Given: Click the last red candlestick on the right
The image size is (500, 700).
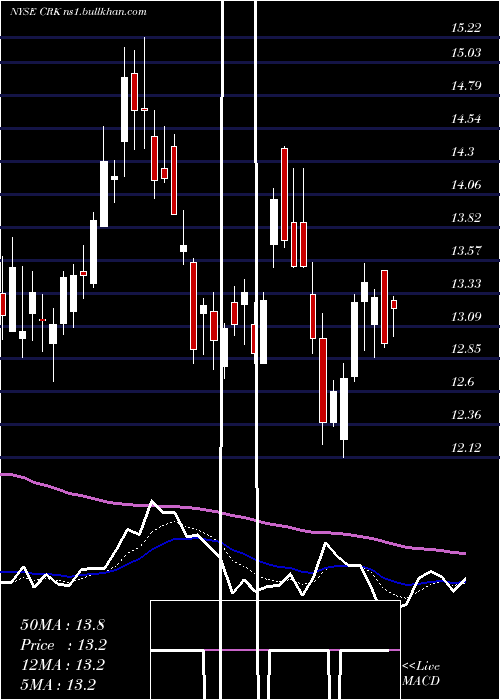Looking at the screenshot, I should [394, 304].
